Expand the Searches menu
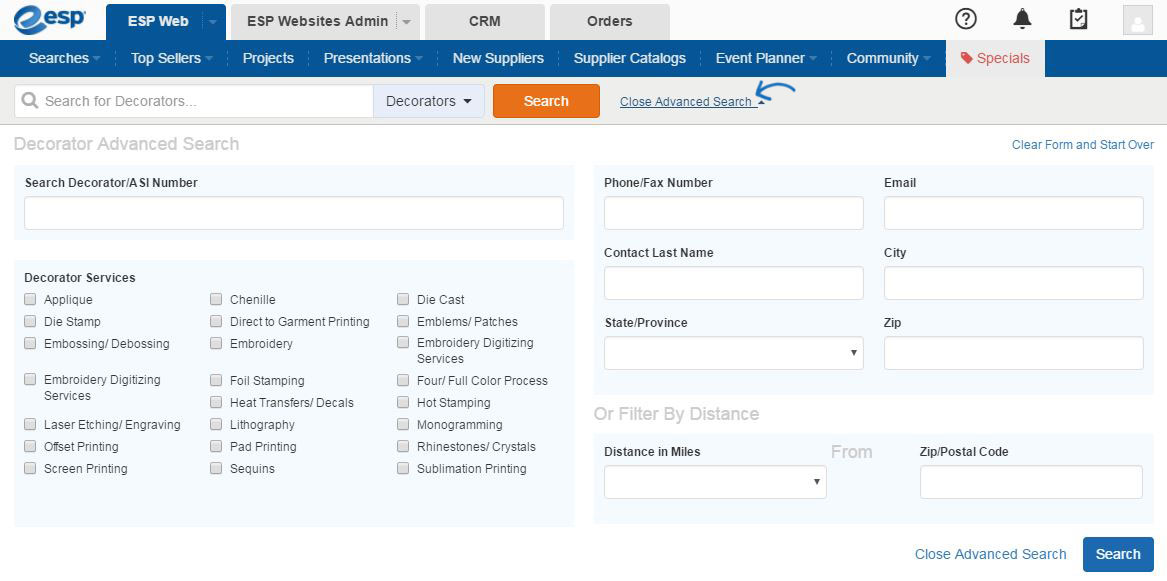 [64, 58]
